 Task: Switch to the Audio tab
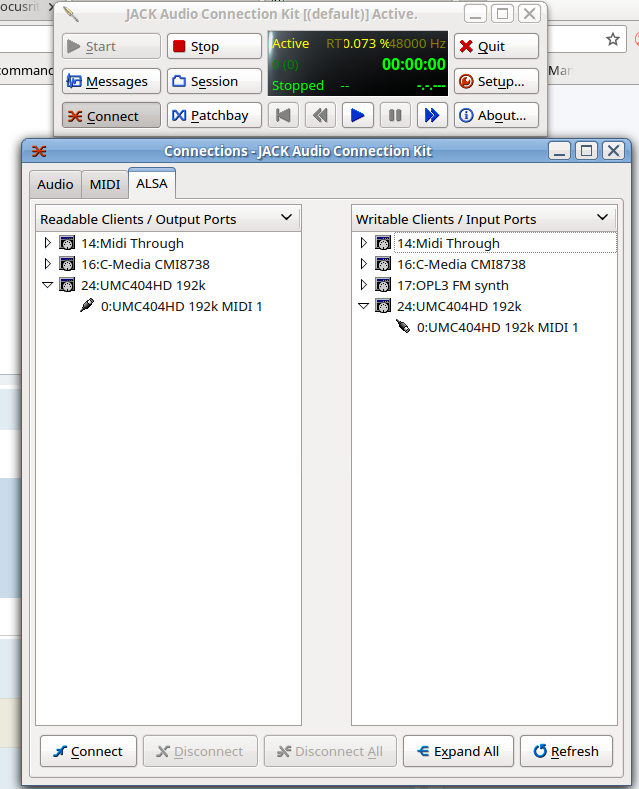[x=55, y=185]
